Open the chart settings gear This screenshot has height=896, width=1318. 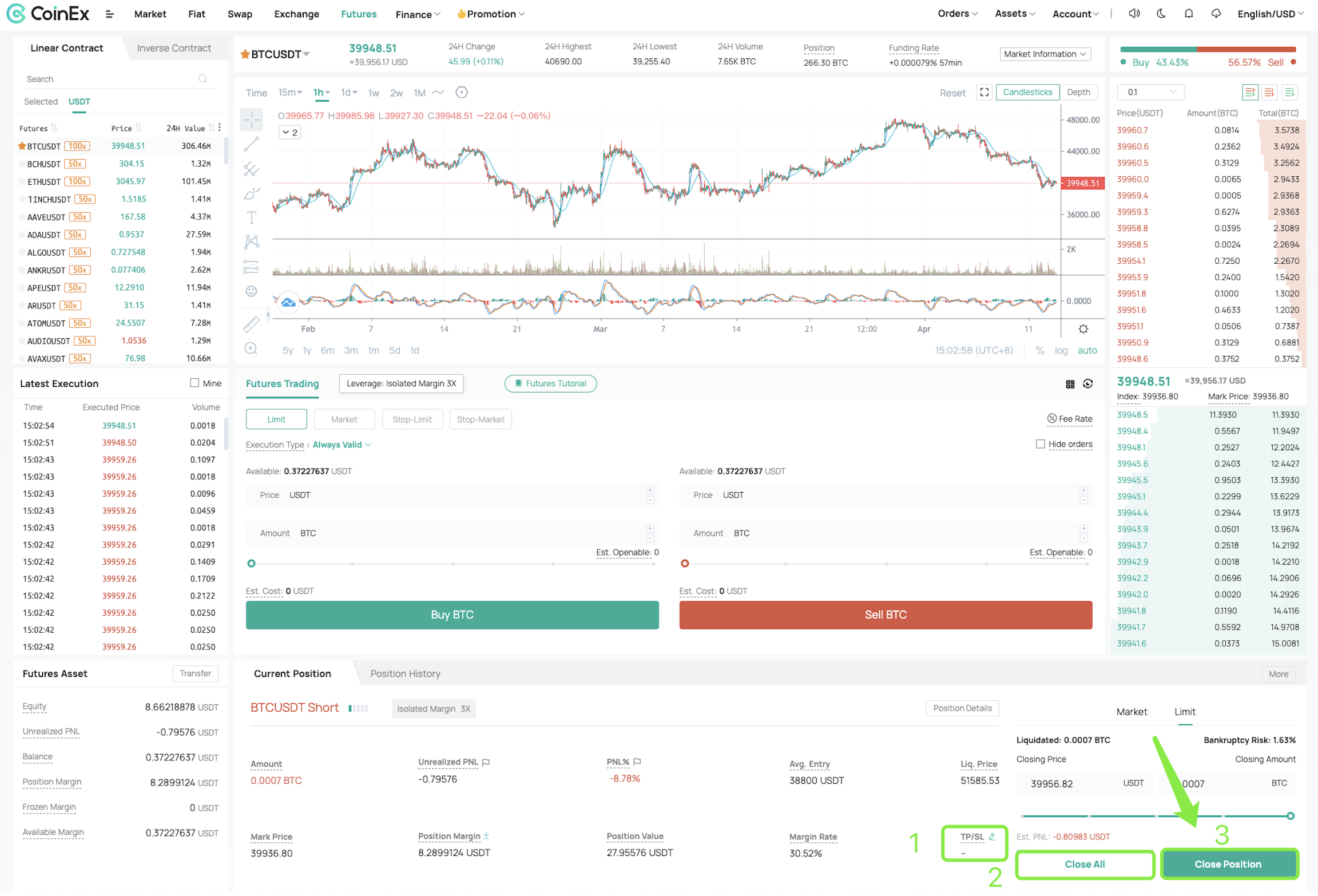pyautogui.click(x=1083, y=329)
